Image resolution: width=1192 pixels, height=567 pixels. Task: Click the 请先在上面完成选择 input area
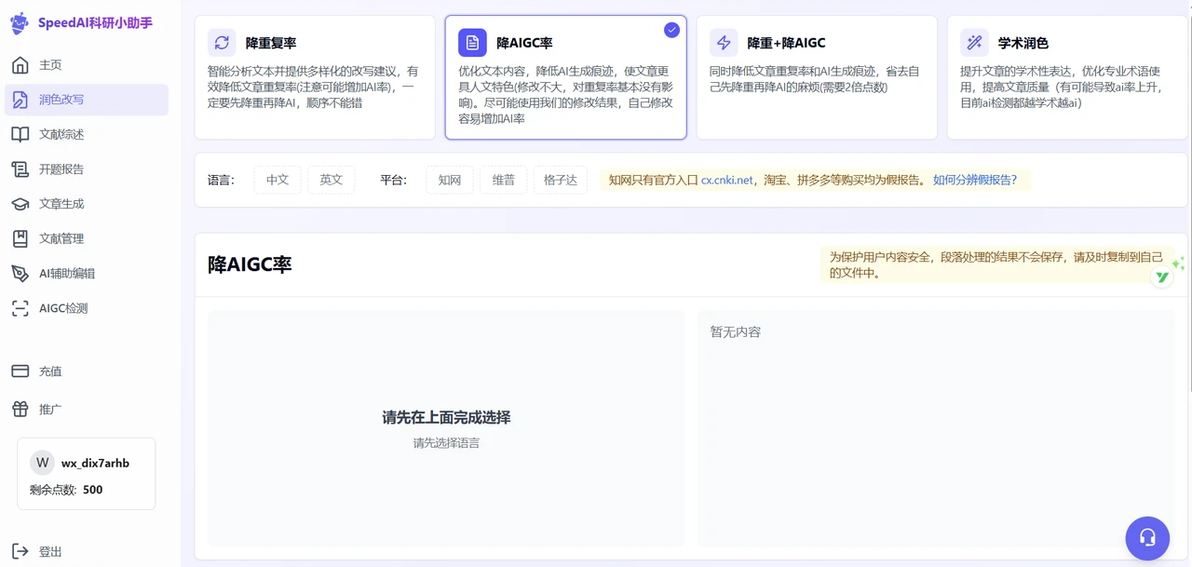(446, 428)
